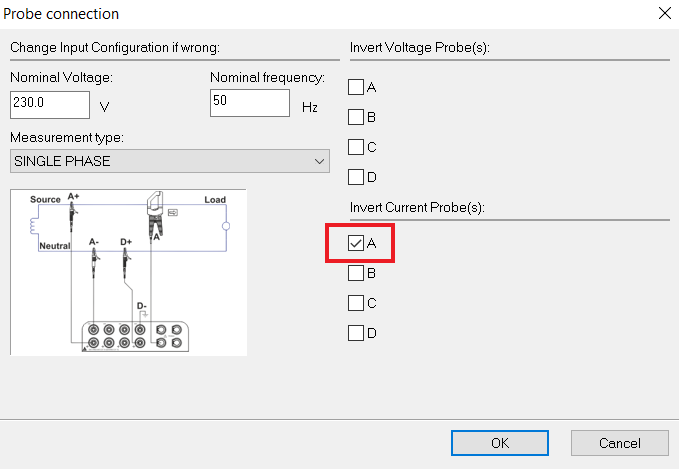Image resolution: width=679 pixels, height=469 pixels.
Task: Click the single phase wiring diagram
Action: (x=129, y=272)
